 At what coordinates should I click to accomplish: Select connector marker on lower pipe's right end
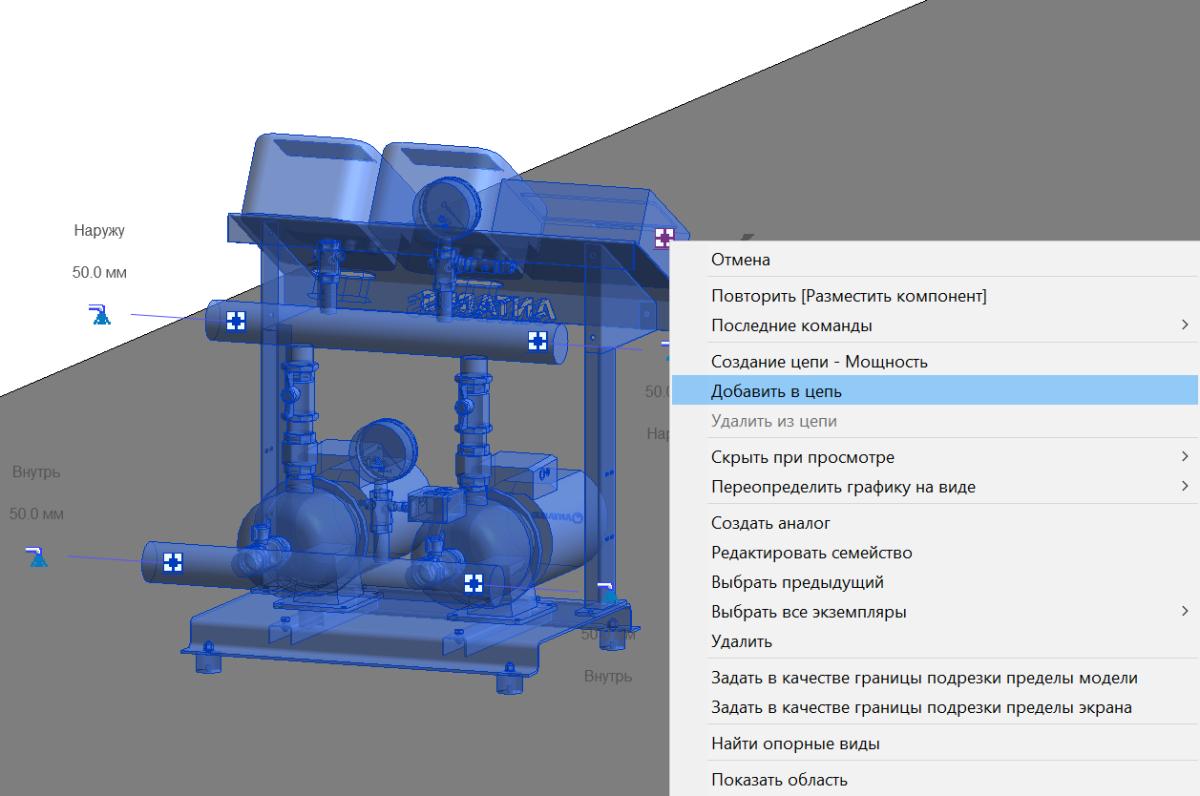[473, 583]
